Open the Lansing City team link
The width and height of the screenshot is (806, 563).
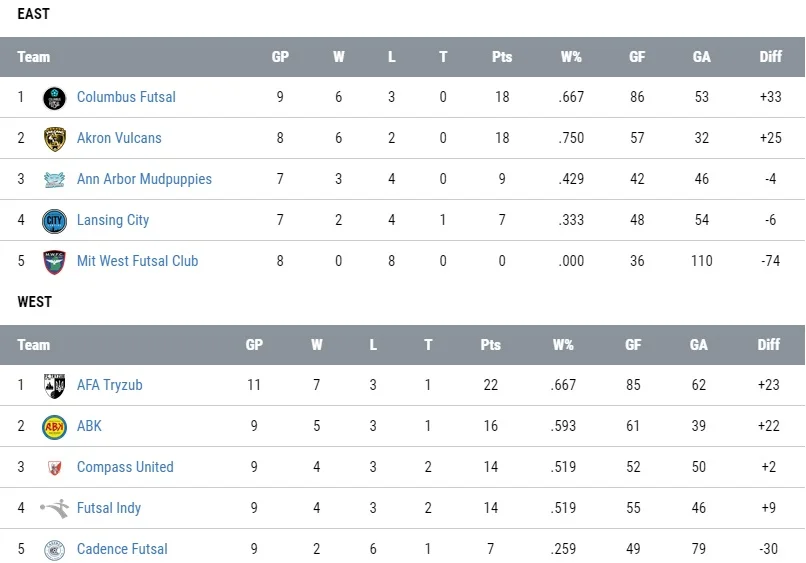pyautogui.click(x=113, y=221)
